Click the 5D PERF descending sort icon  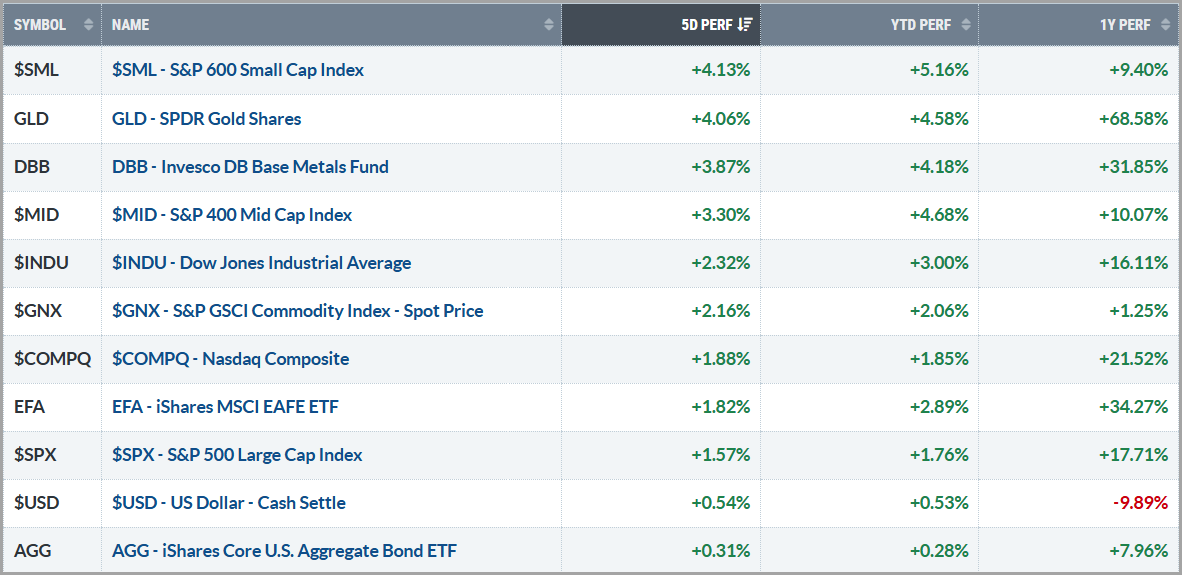pos(745,25)
